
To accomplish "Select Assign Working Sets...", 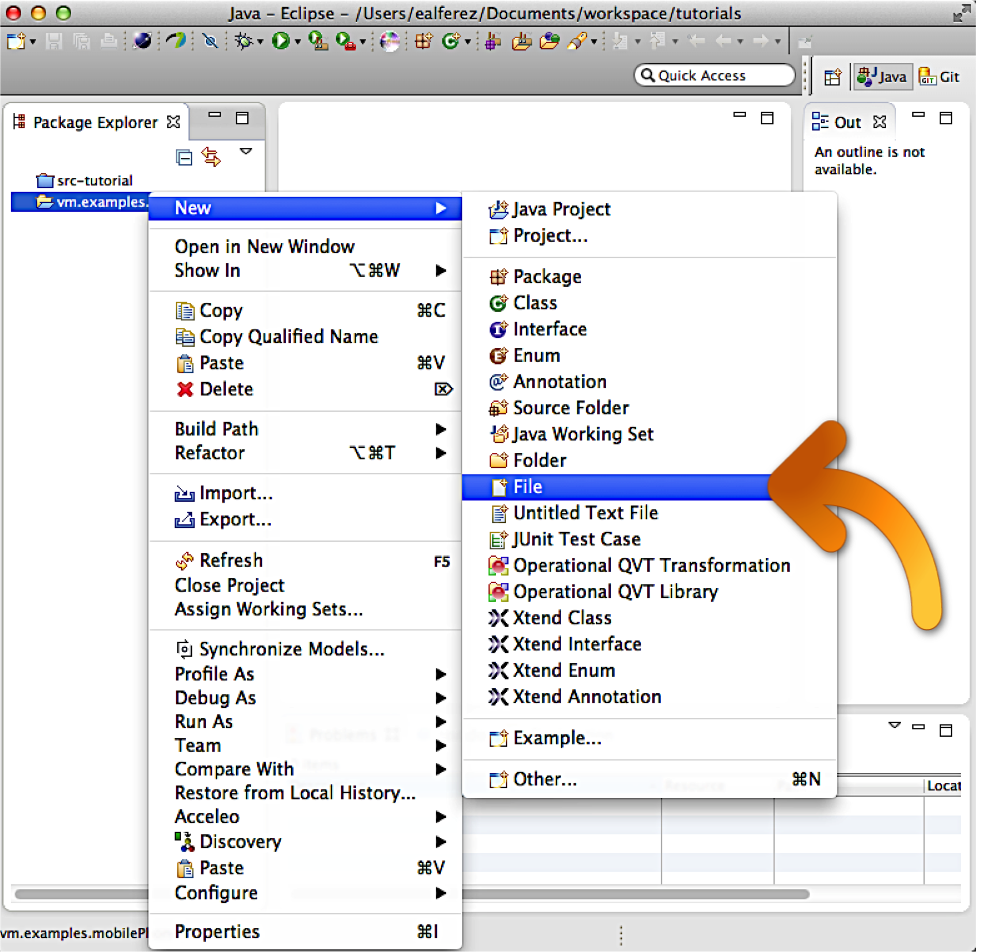I will pos(305,609).
